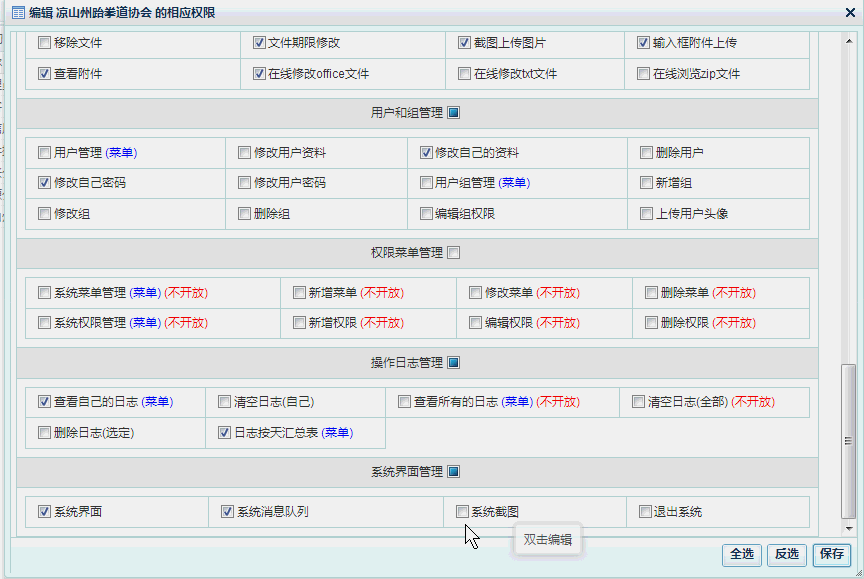Check the 系统截图 permission

point(464,511)
